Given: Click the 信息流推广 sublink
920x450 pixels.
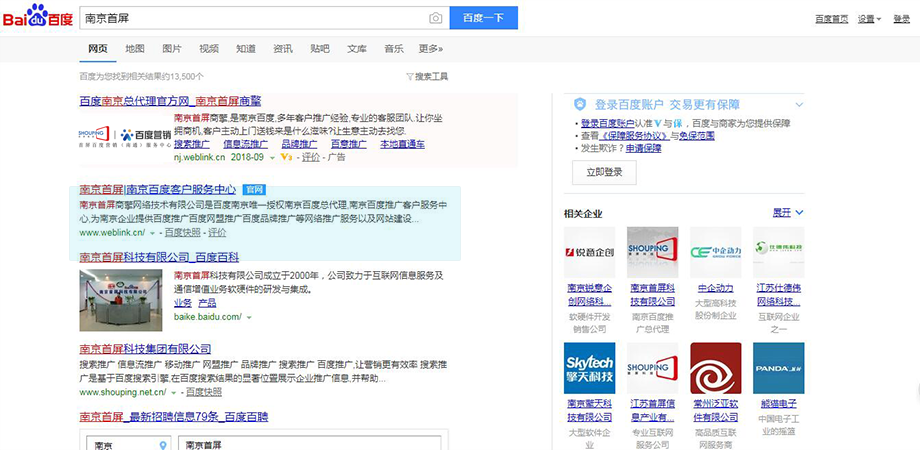Looking at the screenshot, I should [246, 144].
